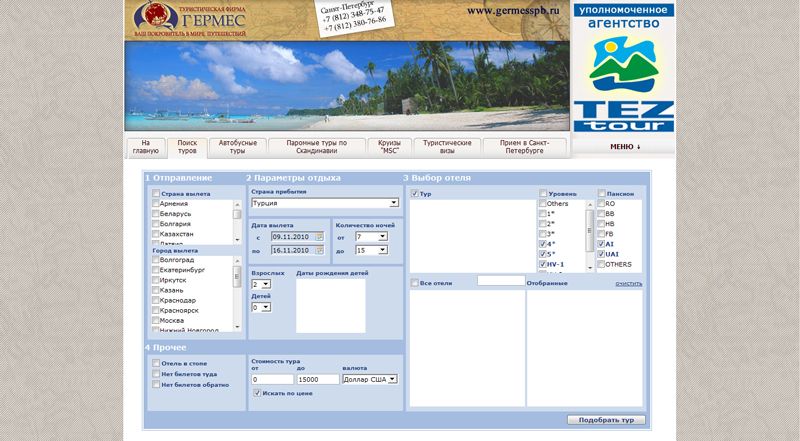Viewport: 800px width, 441px height.
Task: Click the hotel name search field
Action: [x=501, y=280]
